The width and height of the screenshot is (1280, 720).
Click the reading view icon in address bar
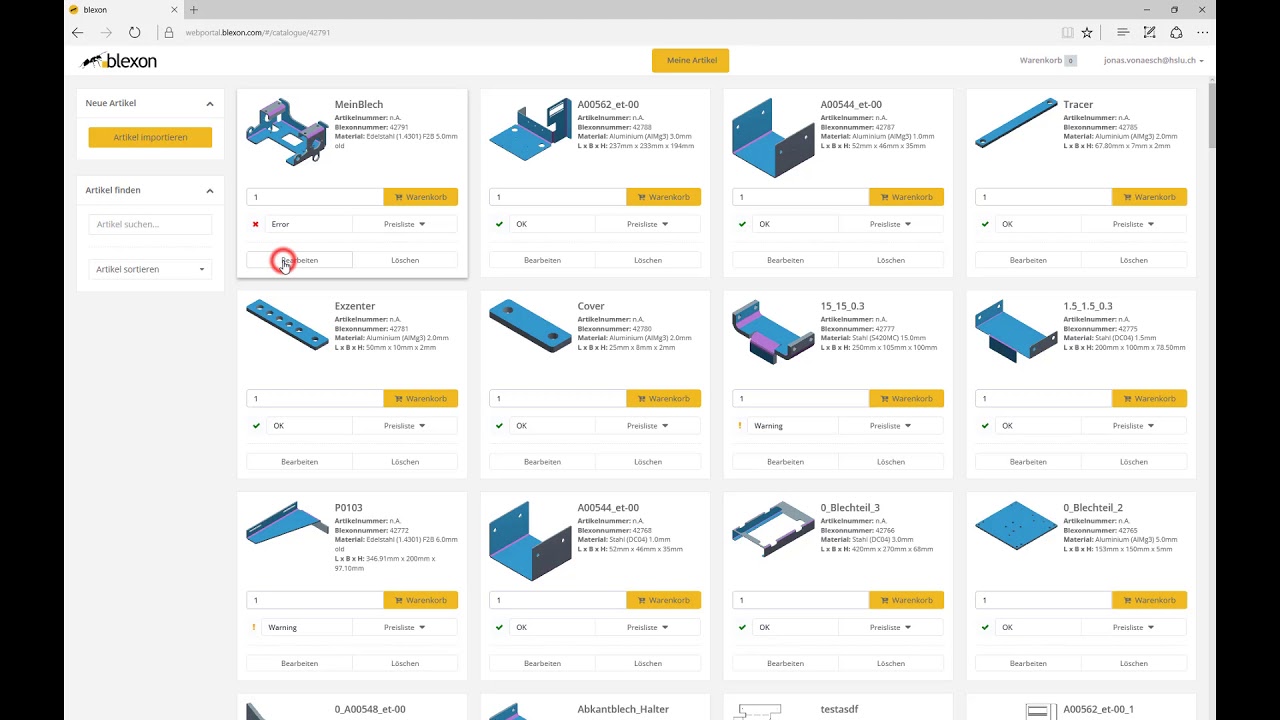(x=1067, y=32)
